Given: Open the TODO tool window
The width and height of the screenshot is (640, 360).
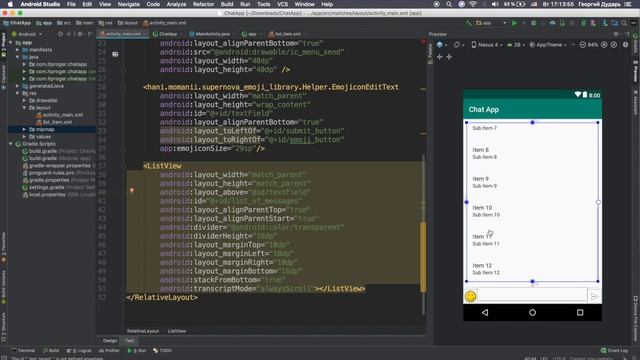Looking at the screenshot, I should [162, 351].
